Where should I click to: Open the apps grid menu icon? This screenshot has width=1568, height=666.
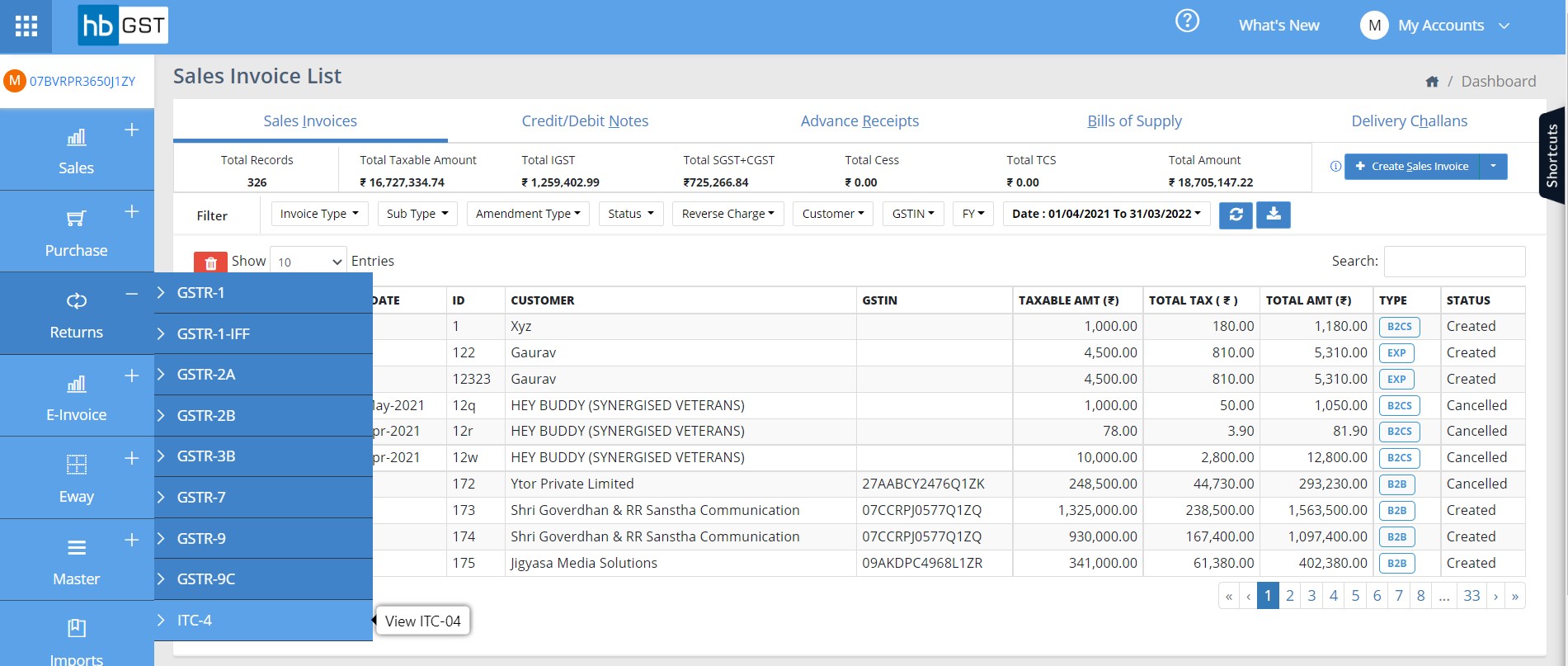[x=26, y=26]
